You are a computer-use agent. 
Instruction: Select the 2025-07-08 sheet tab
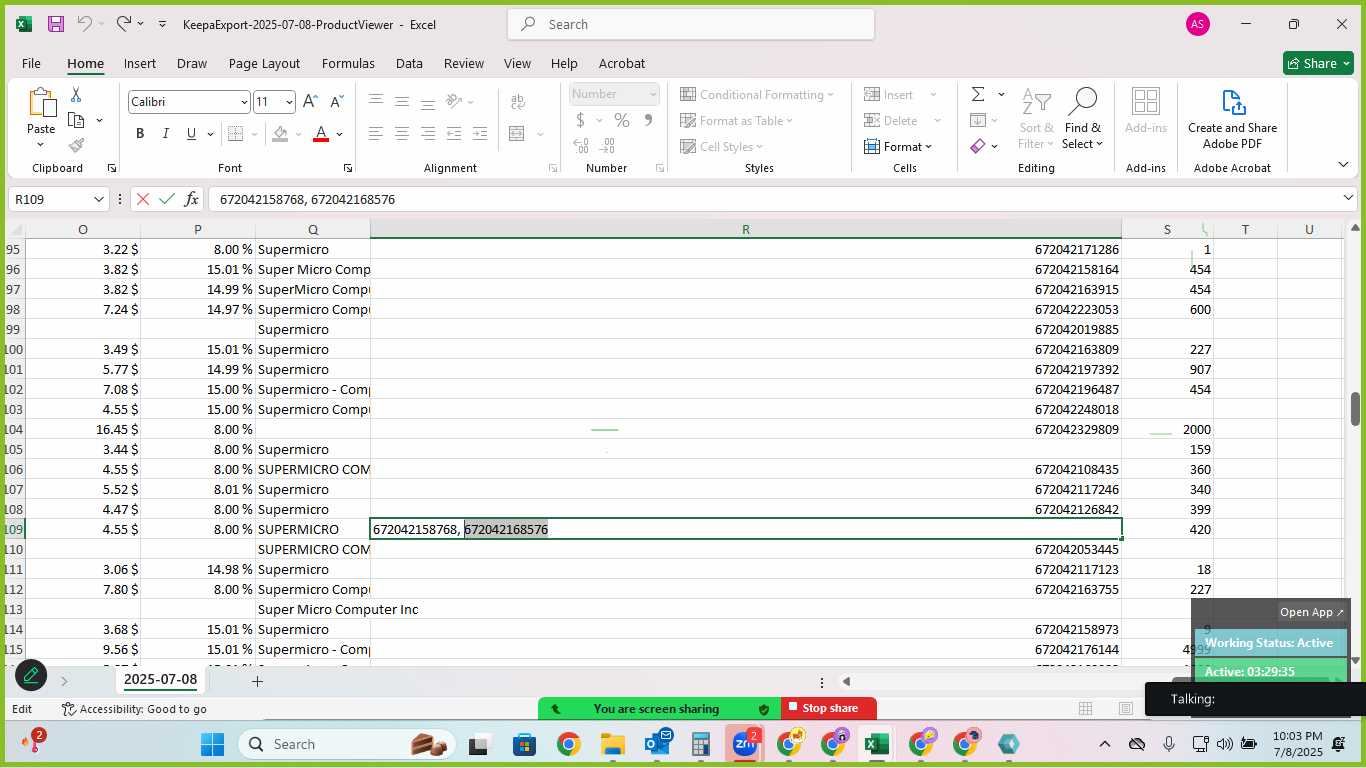click(160, 680)
